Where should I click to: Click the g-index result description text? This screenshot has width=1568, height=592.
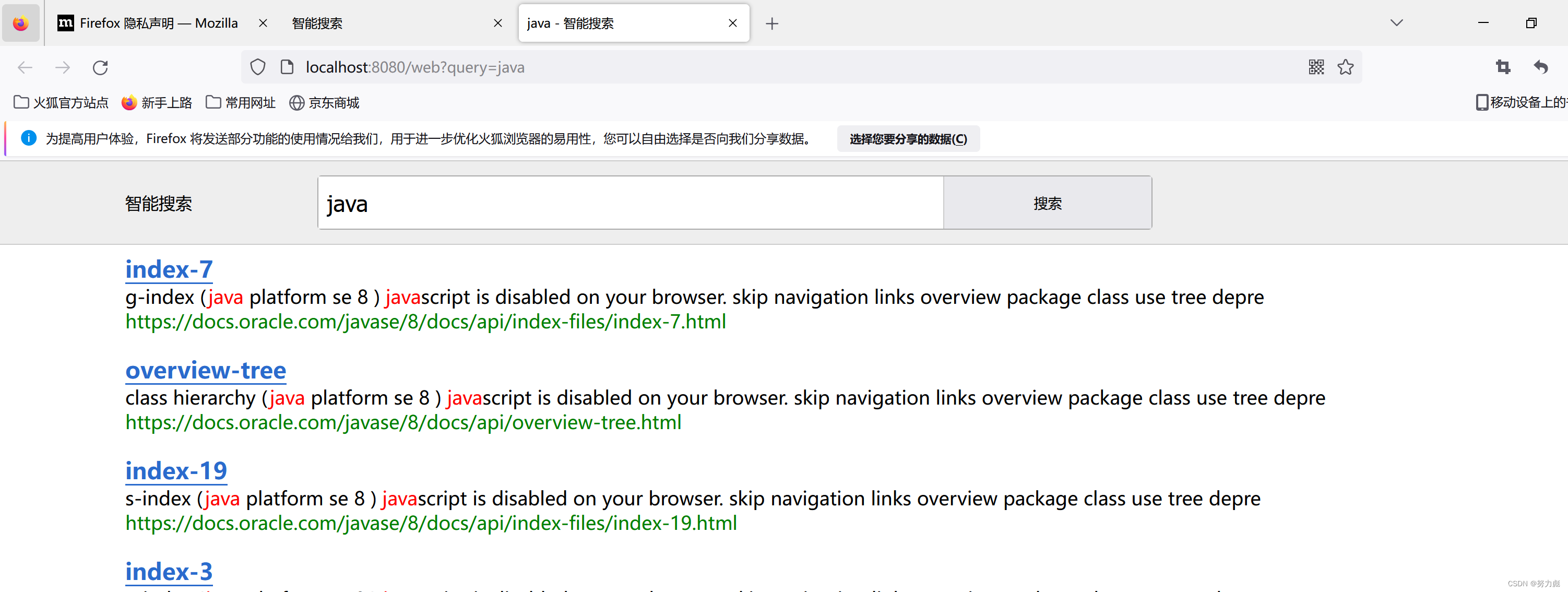coord(695,297)
